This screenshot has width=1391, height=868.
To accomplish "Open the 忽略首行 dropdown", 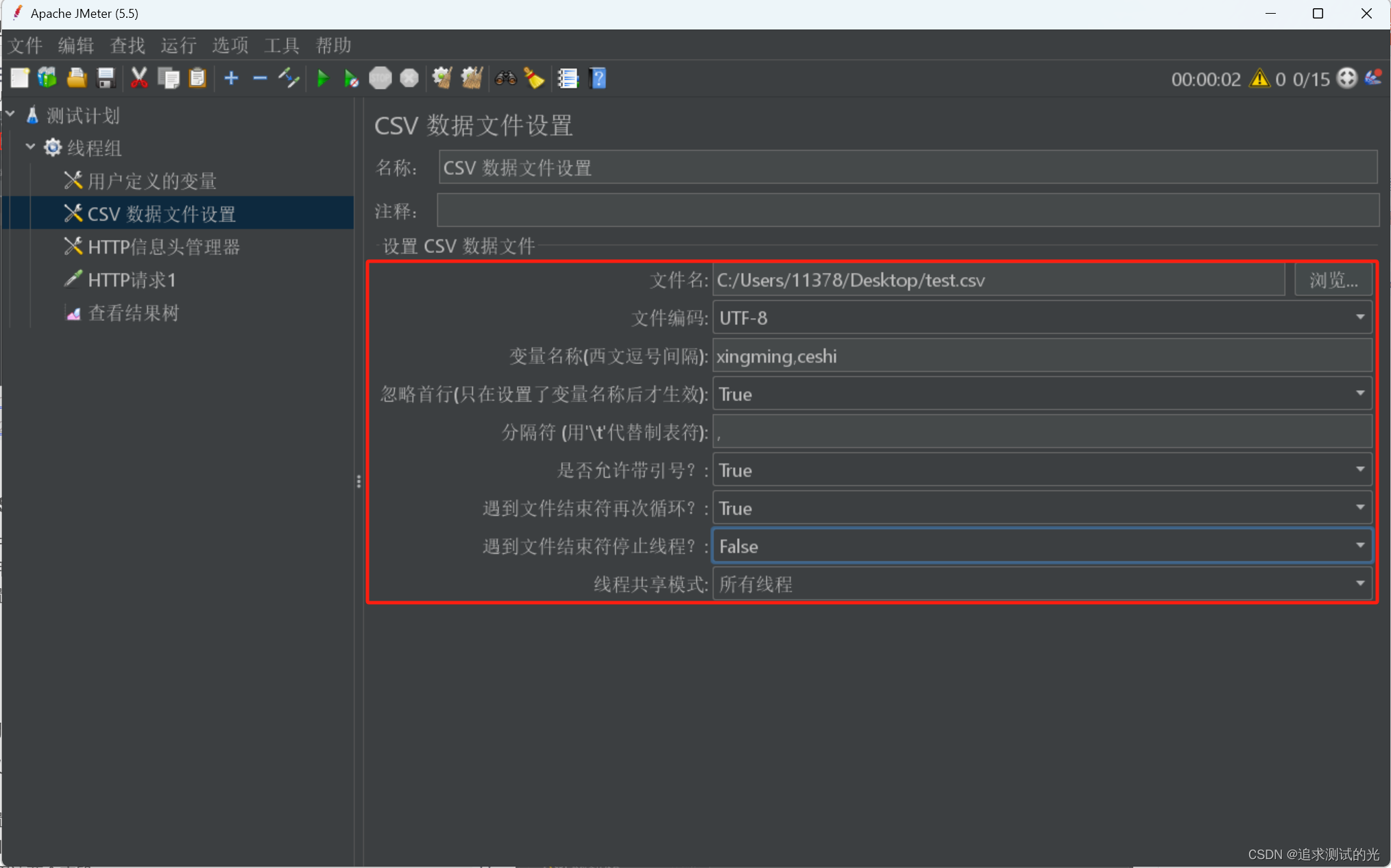I will tap(1359, 394).
